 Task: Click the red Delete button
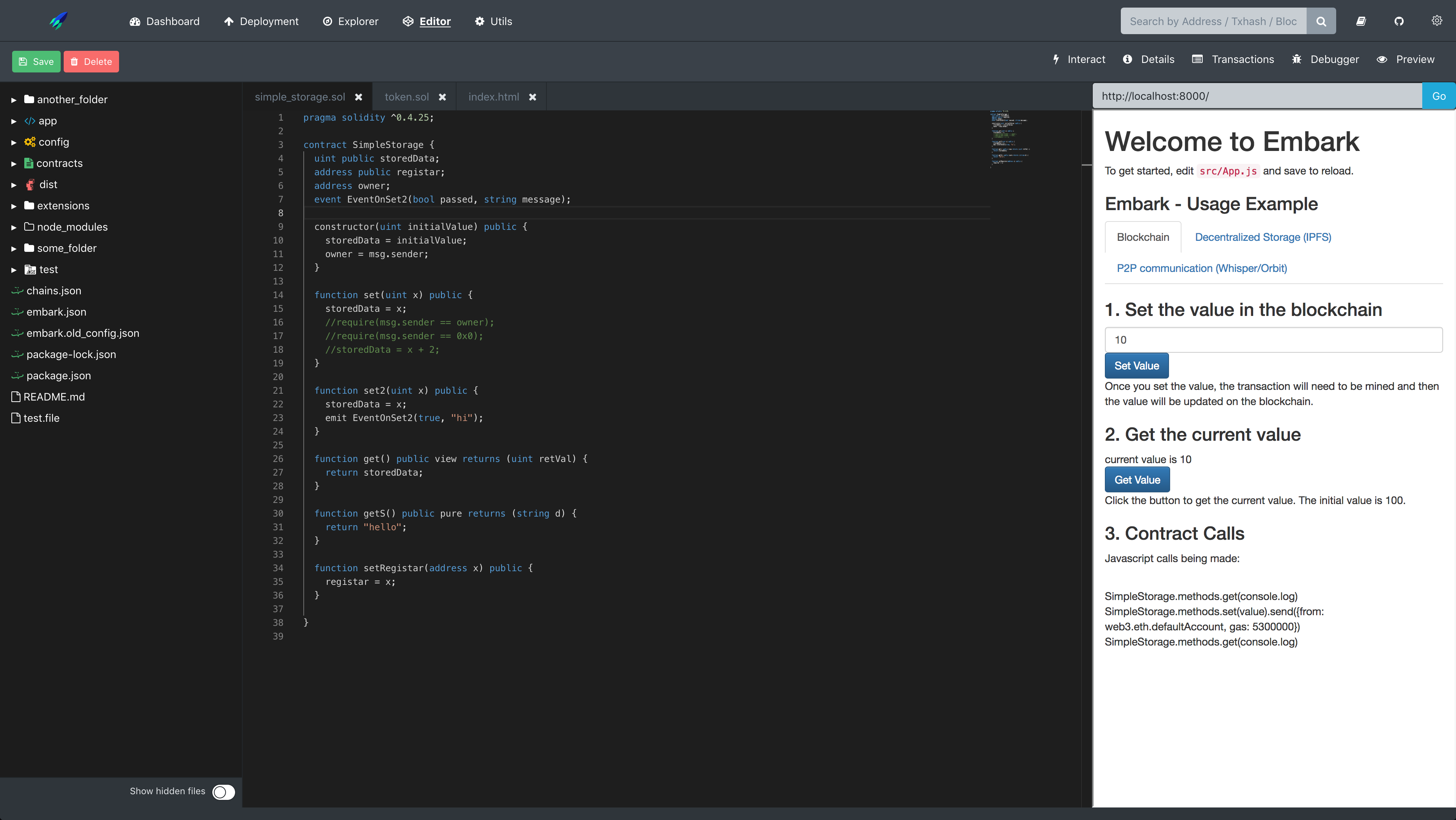coord(91,61)
